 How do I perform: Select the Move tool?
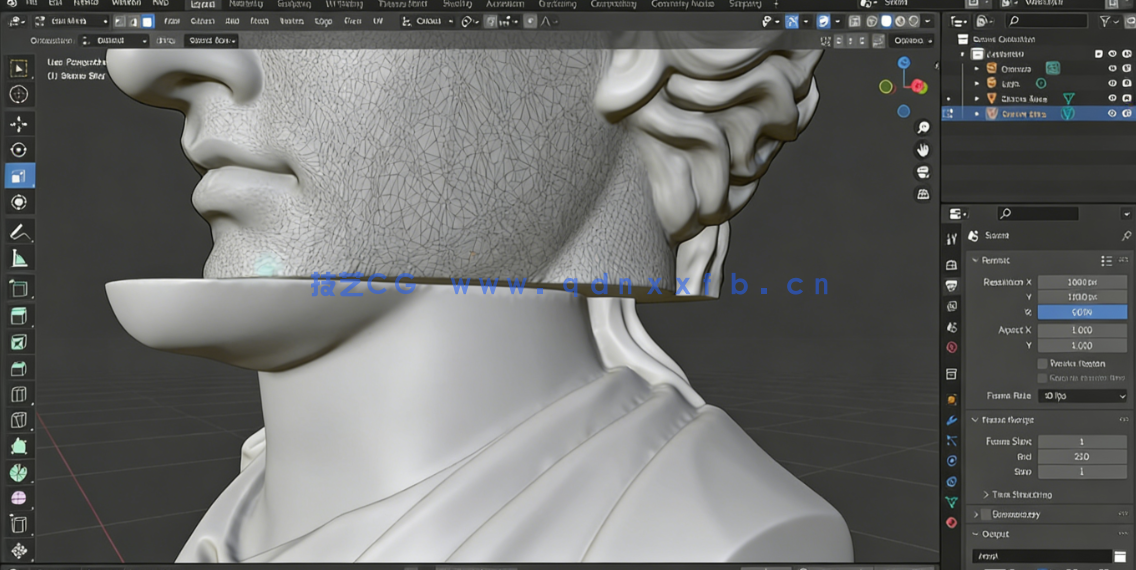pyautogui.click(x=19, y=124)
